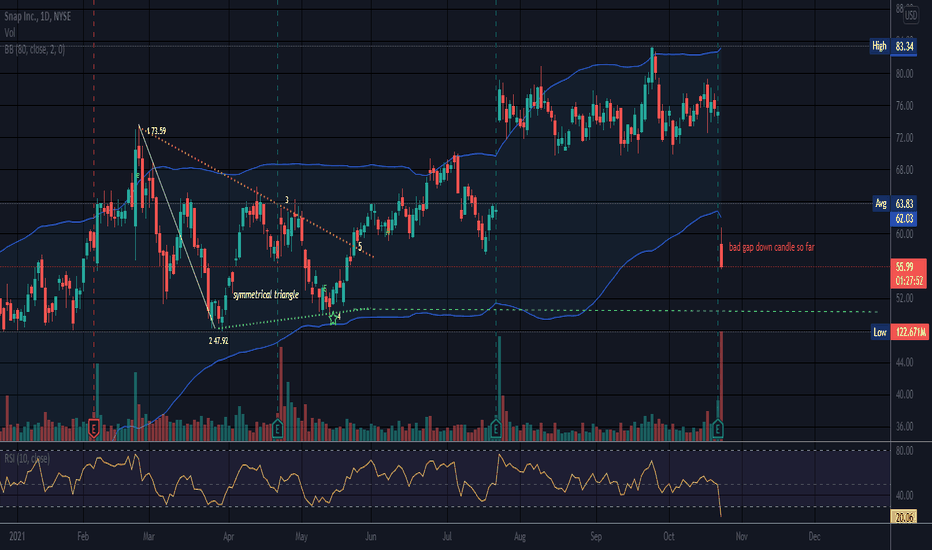The width and height of the screenshot is (932, 550).
Task: Click the Dec label on time axis
Action: coord(814,536)
